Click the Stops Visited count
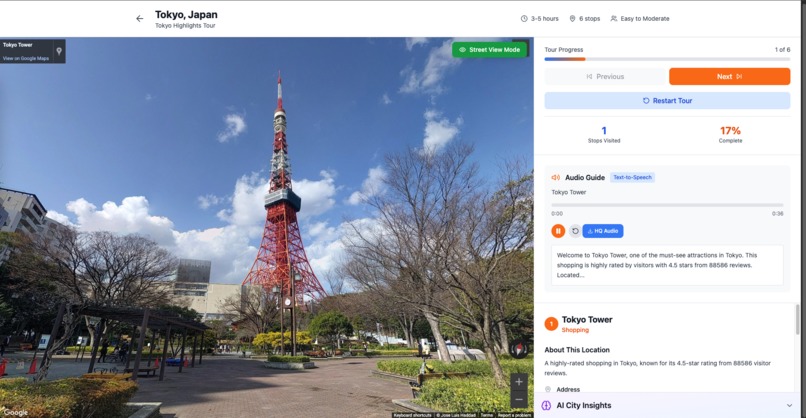This screenshot has width=806, height=418. point(604,134)
